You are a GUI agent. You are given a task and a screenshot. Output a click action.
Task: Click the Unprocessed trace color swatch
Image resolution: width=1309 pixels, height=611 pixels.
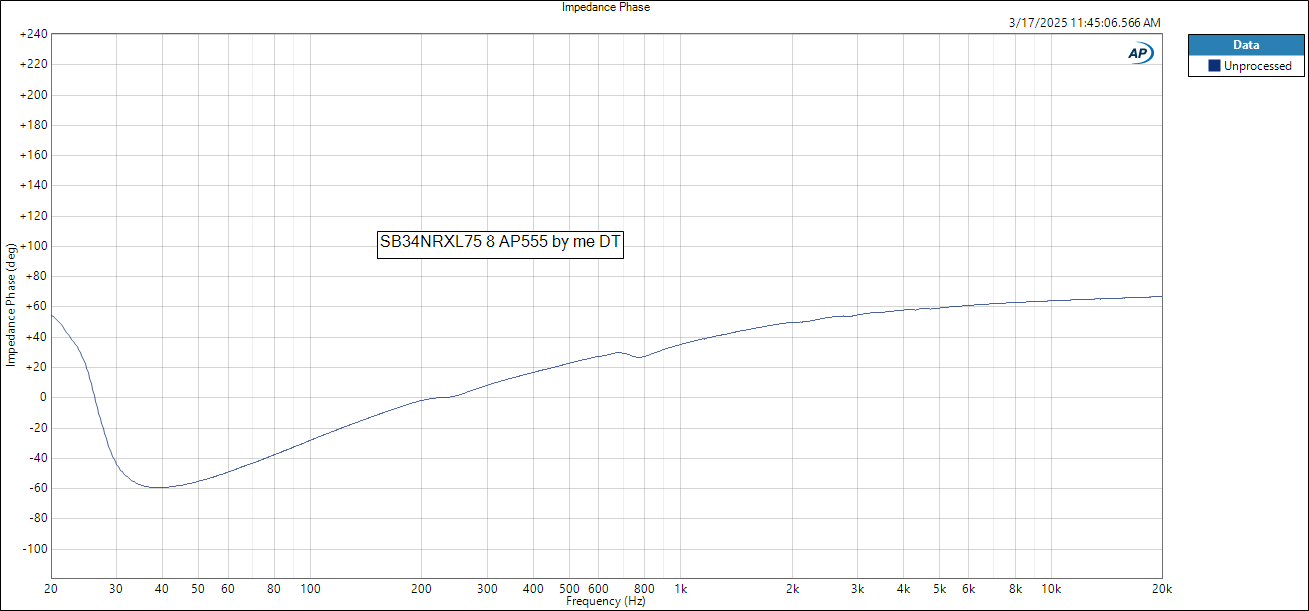click(x=1214, y=66)
